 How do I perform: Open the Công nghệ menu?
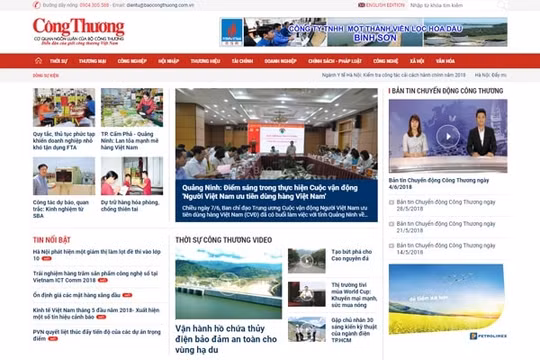click(385, 61)
